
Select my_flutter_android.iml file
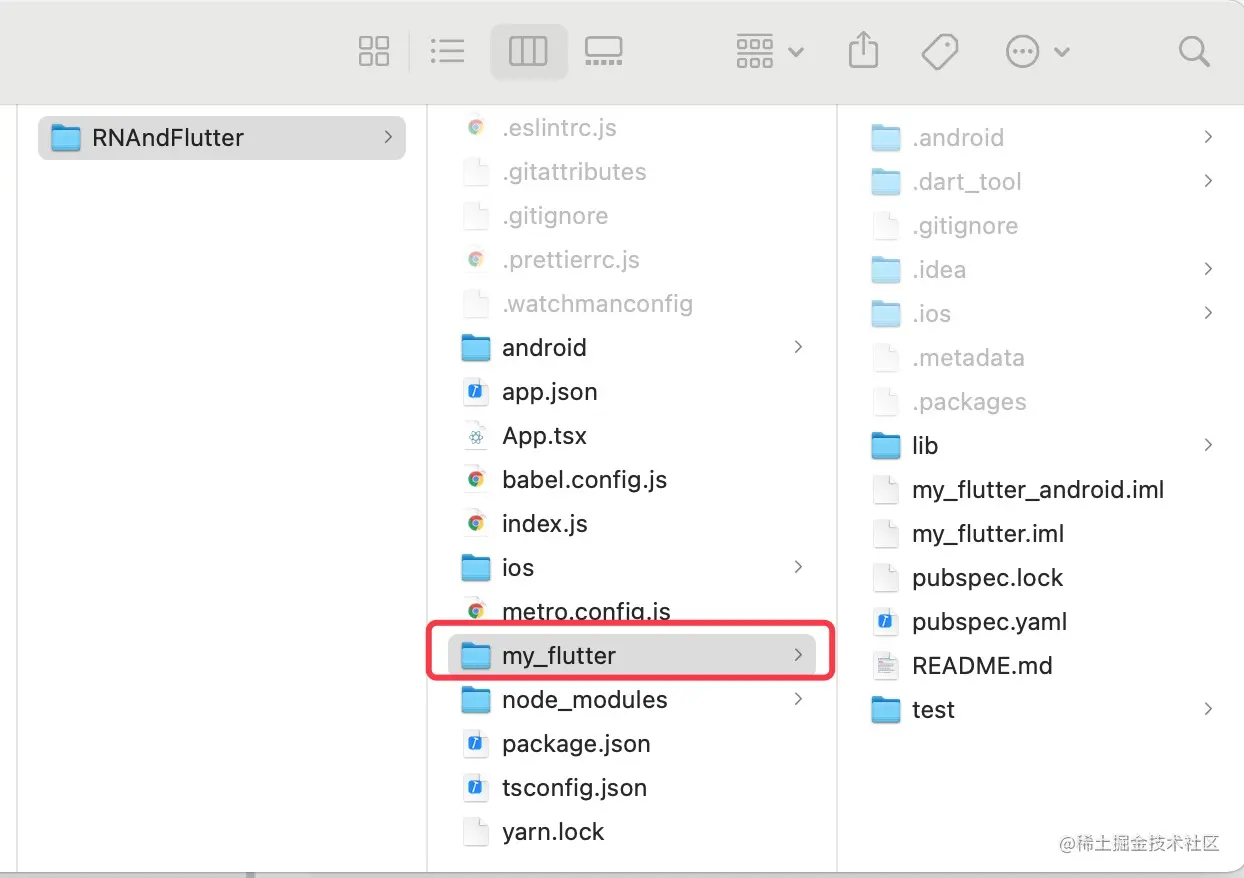(x=1038, y=490)
